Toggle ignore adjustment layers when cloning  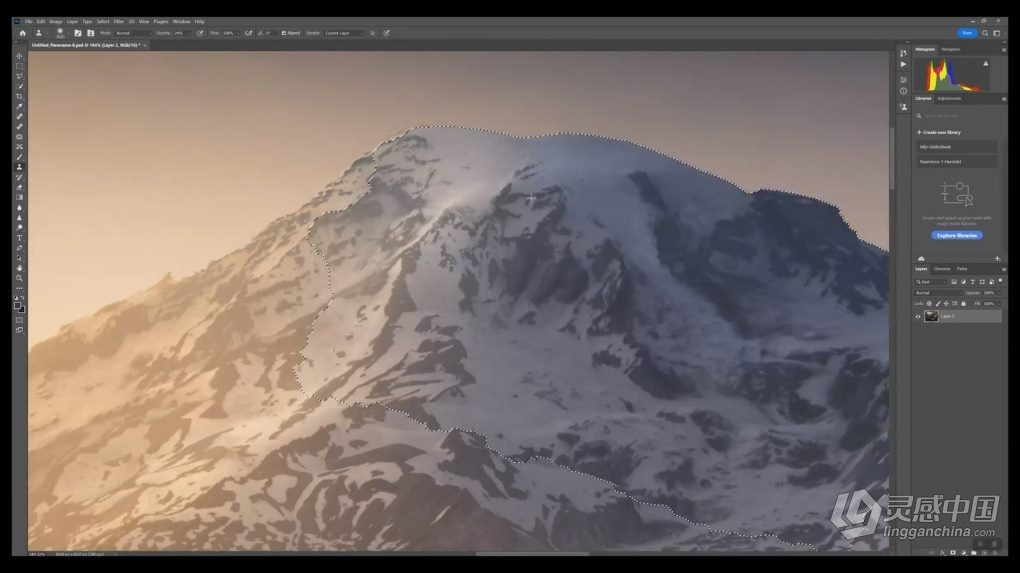(x=373, y=33)
